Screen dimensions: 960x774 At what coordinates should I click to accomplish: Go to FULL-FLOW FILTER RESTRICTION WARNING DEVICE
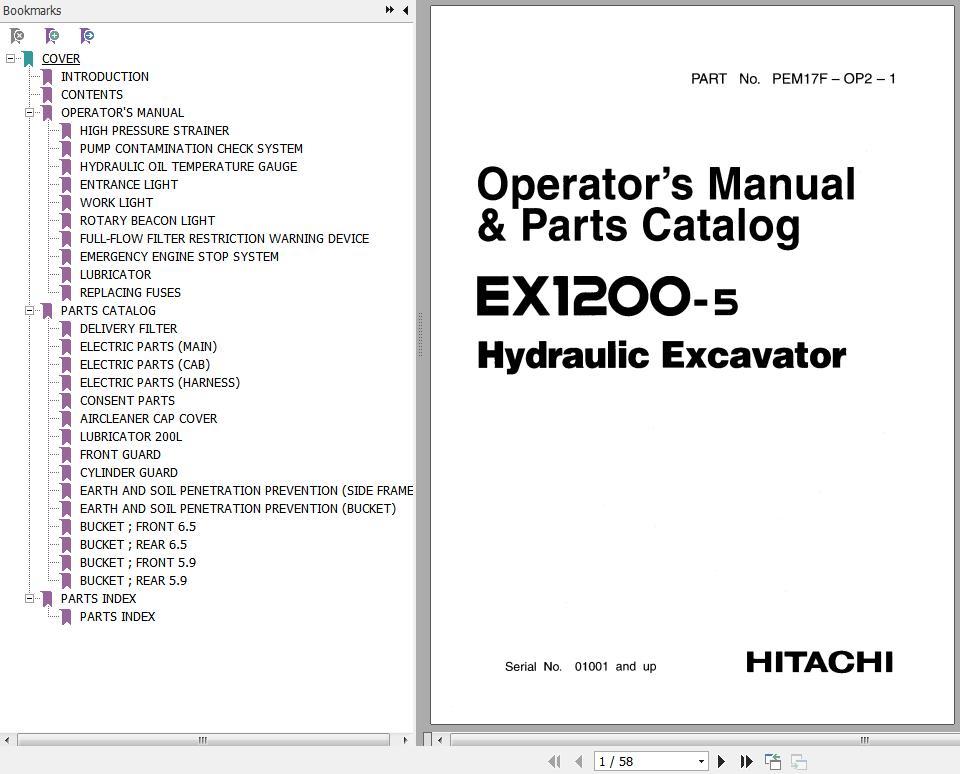point(225,239)
